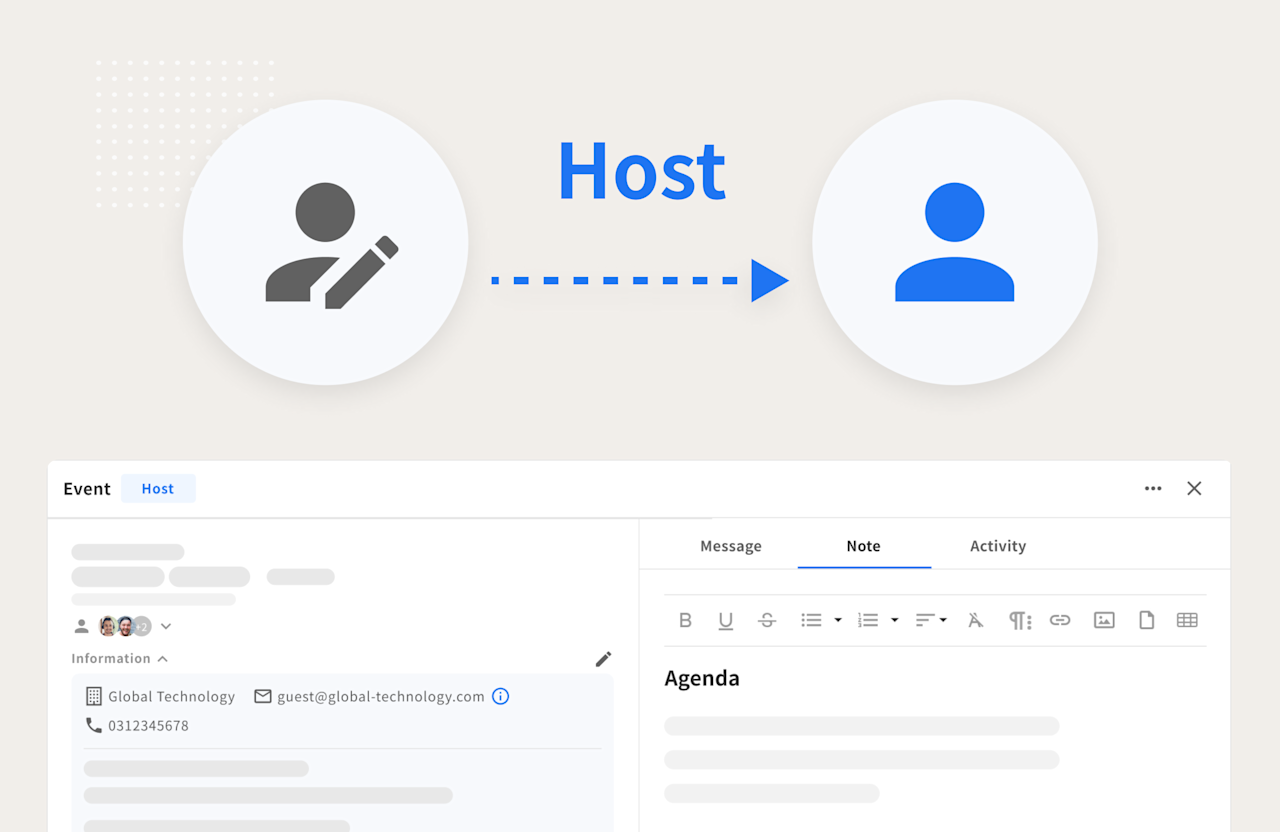
Task: Open the info tooltip beside the guest email
Action: pyautogui.click(x=500, y=696)
